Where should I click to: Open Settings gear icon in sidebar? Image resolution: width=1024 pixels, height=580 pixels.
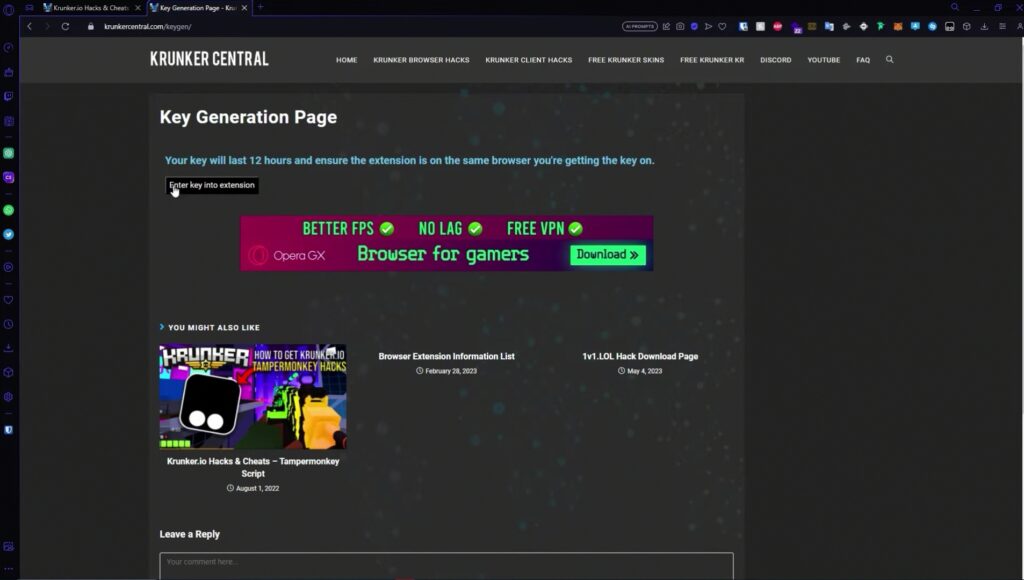(x=8, y=396)
